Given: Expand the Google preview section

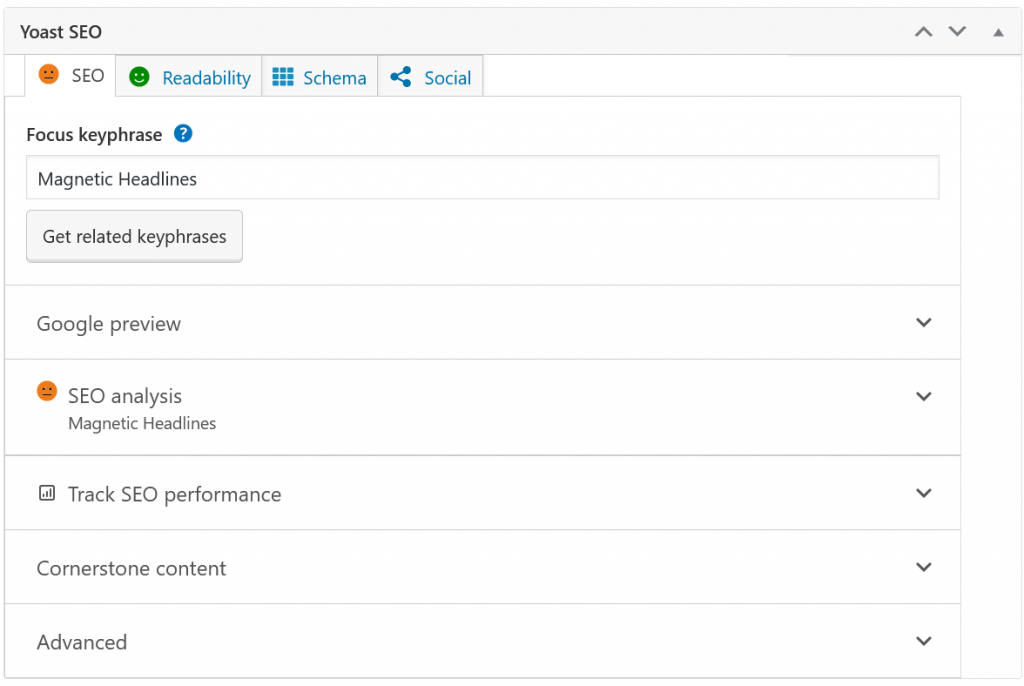Looking at the screenshot, I should [923, 322].
